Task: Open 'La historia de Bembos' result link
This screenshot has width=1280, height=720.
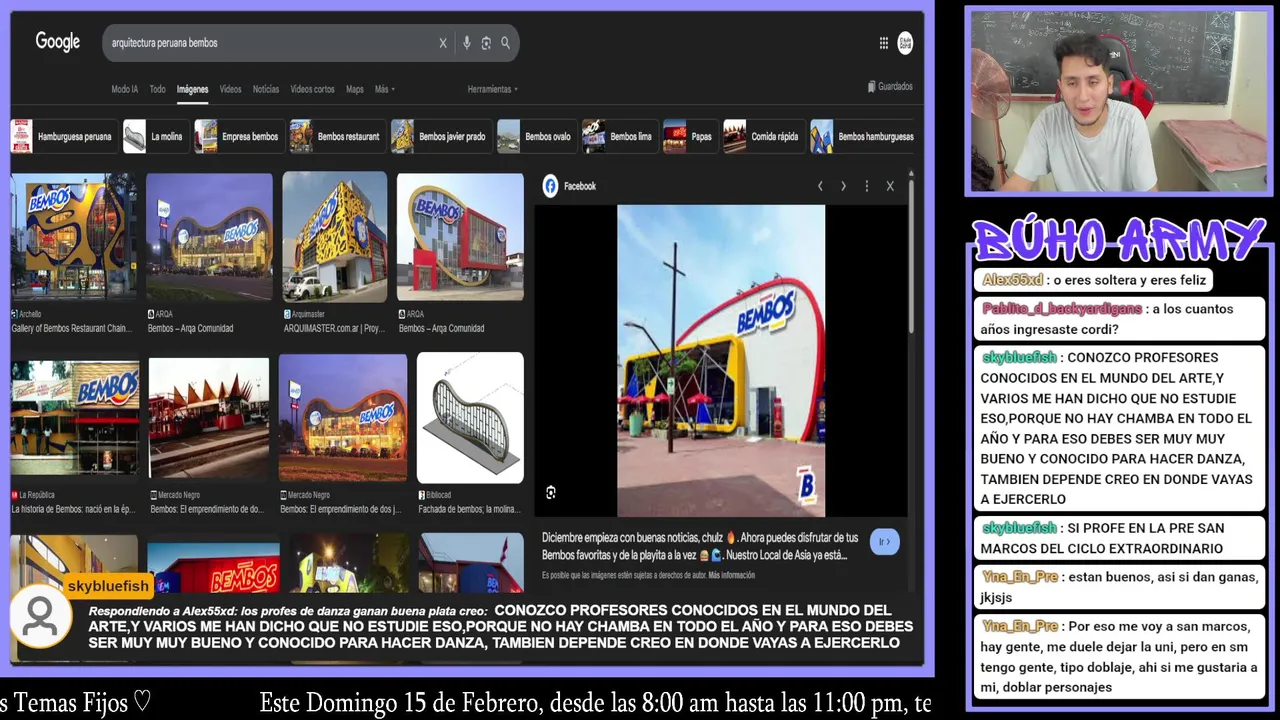Action: pos(72,509)
